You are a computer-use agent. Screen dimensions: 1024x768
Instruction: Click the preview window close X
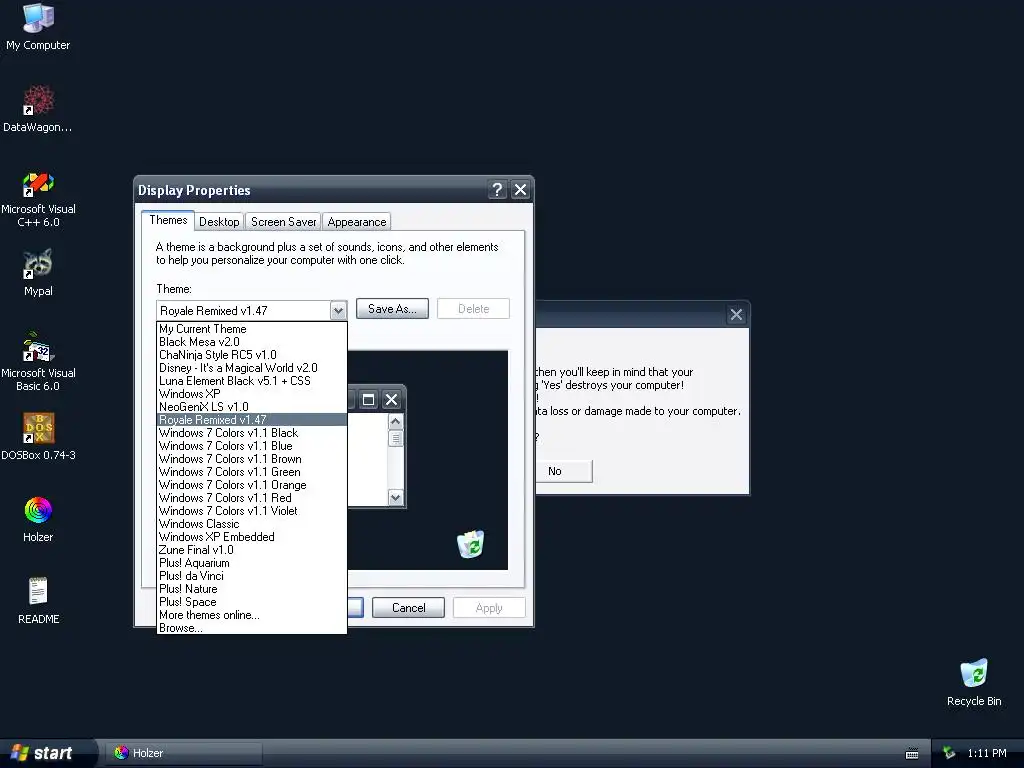(391, 400)
